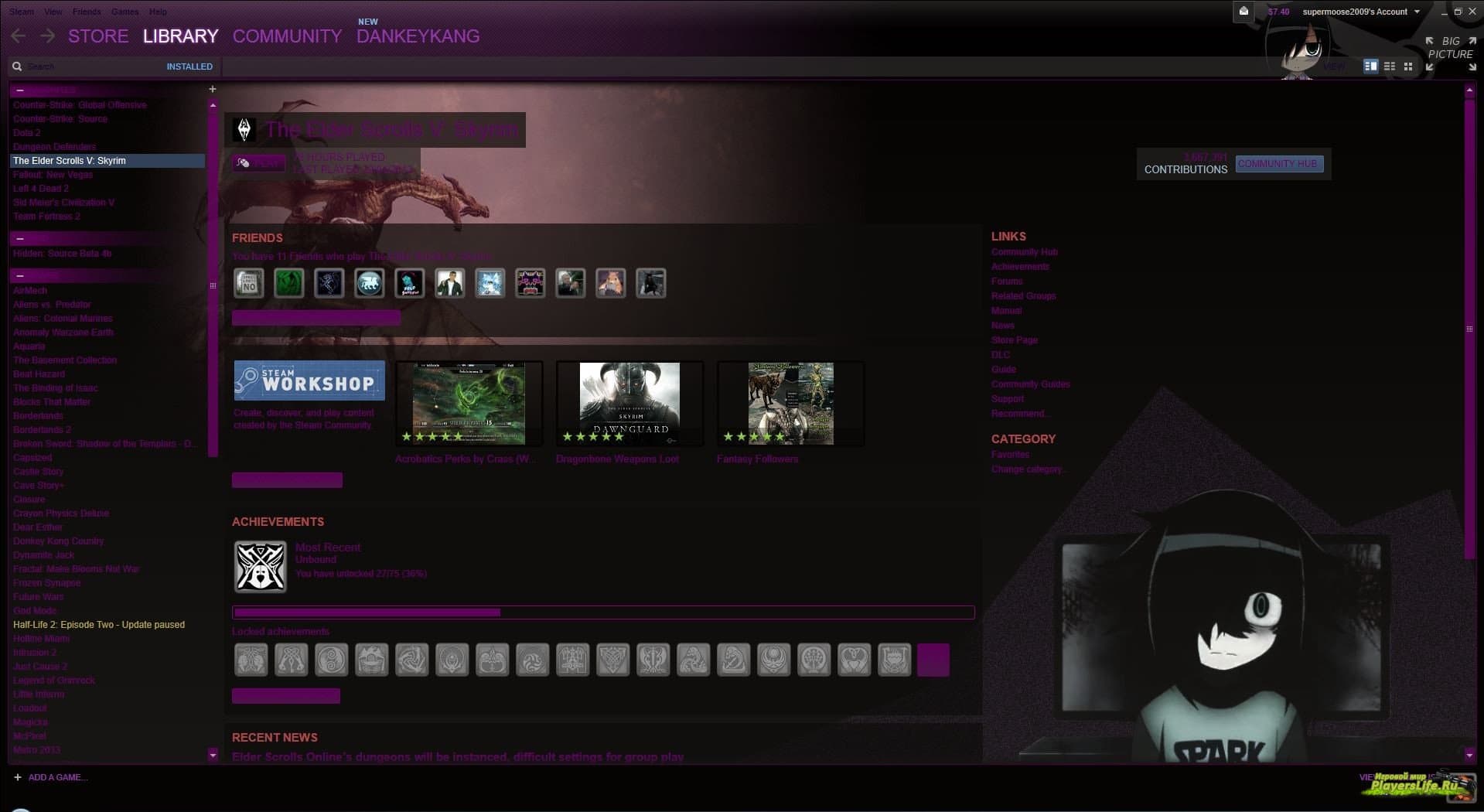Open the View menu
Viewport: 1484px width, 812px height.
(x=53, y=12)
